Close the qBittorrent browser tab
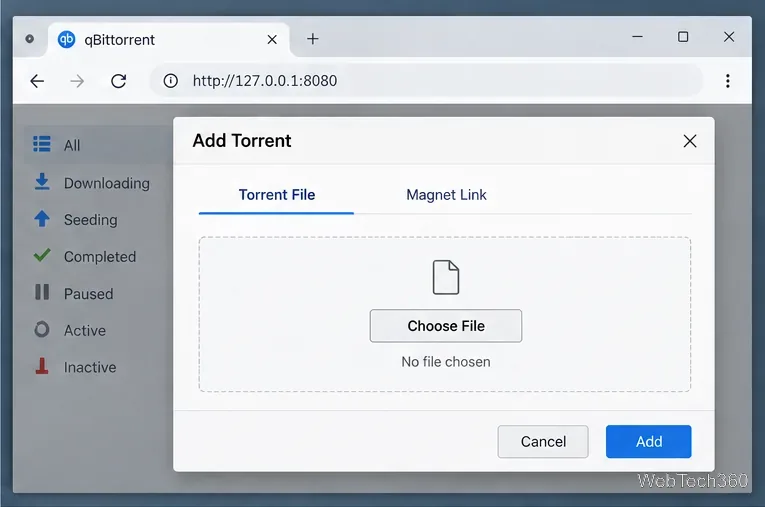Viewport: 765px width, 507px height. click(x=272, y=40)
